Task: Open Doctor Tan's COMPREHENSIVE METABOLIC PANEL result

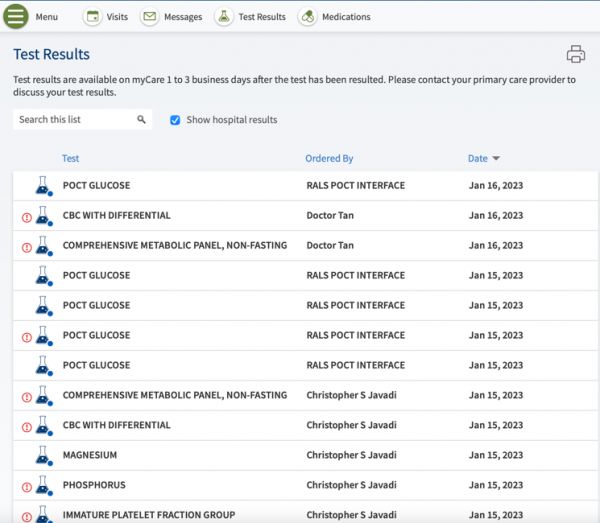Action: 175,245
